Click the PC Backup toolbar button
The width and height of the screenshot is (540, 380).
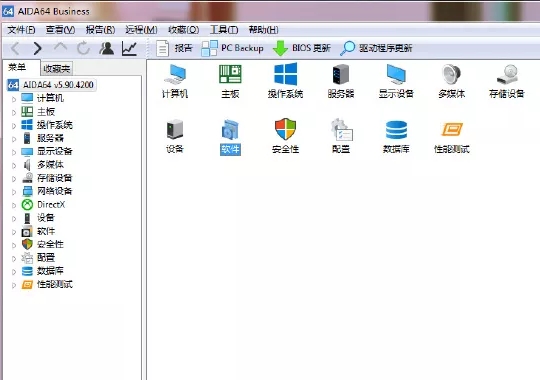pos(232,48)
